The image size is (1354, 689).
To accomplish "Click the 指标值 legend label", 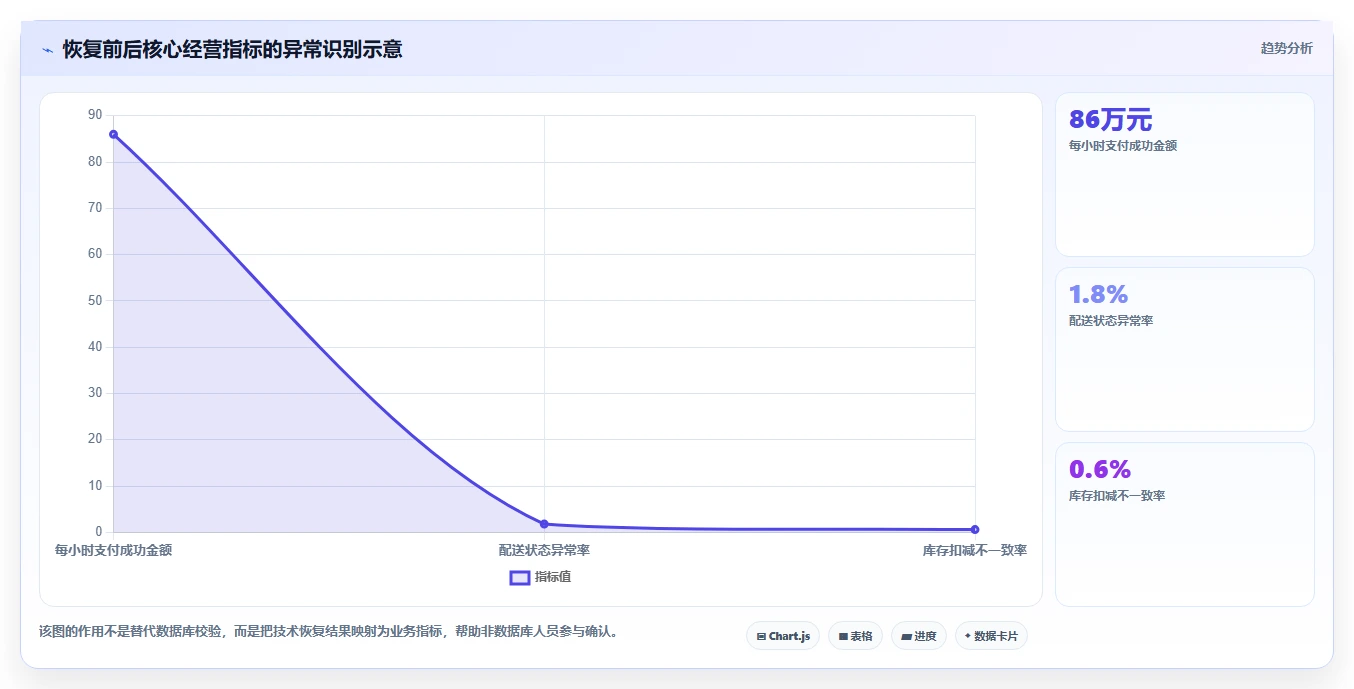I will (x=553, y=577).
